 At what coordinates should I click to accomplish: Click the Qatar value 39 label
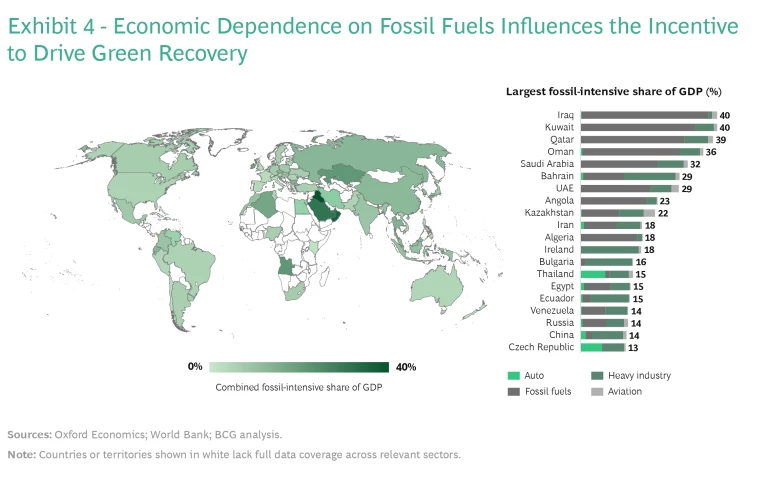(x=720, y=140)
